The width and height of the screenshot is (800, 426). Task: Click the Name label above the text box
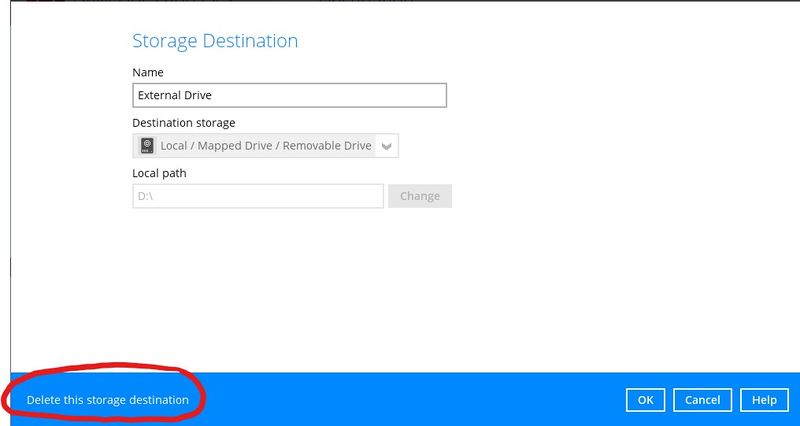tap(148, 72)
